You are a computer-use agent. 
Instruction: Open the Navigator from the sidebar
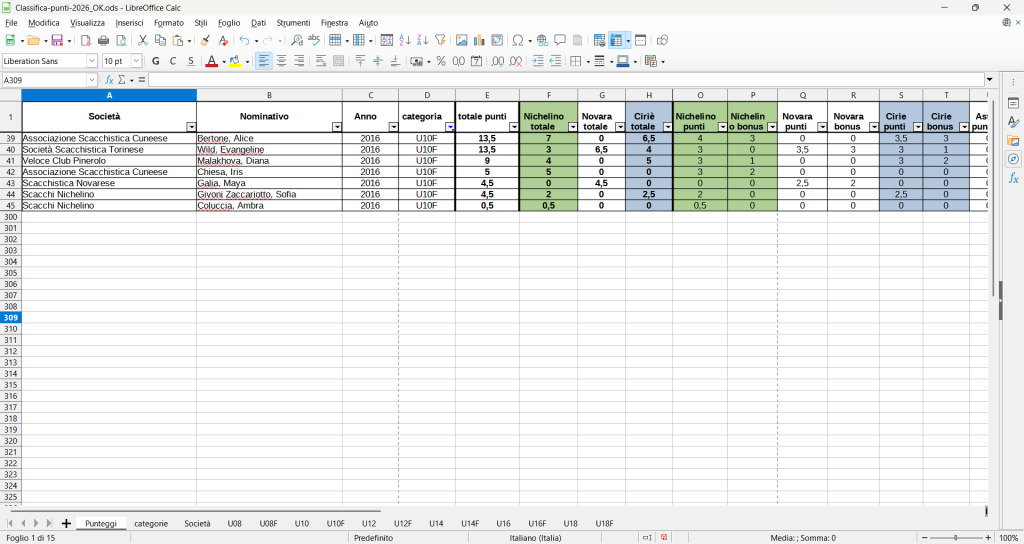pyautogui.click(x=1013, y=159)
